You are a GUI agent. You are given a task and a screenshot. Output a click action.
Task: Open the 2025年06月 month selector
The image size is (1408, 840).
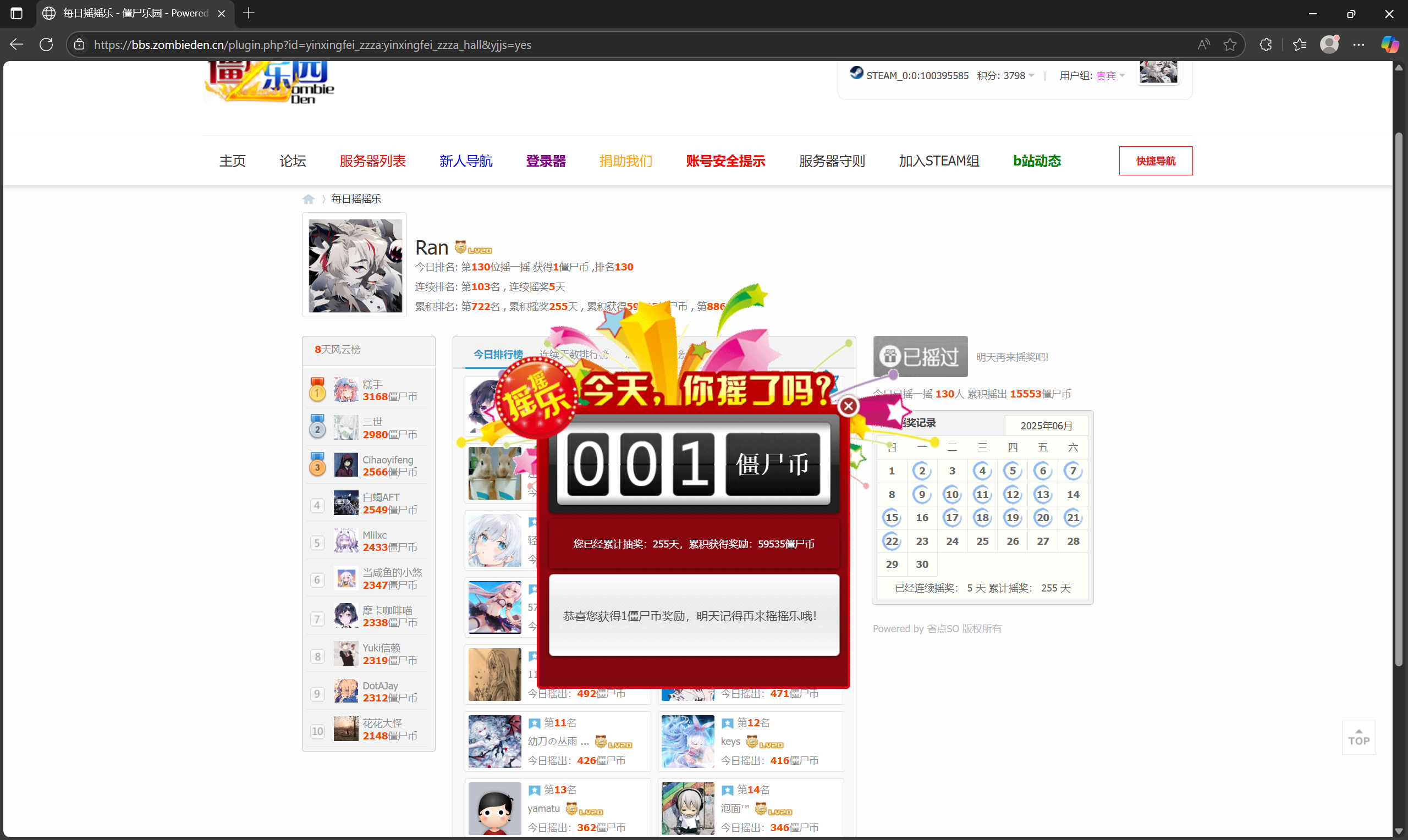click(1046, 426)
